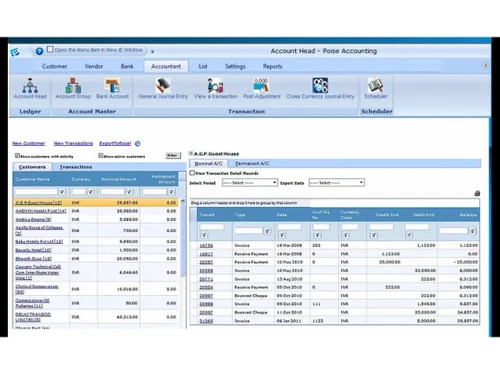Image resolution: width=500 pixels, height=375 pixels.
Task: Click the Balance column header
Action: pos(458,215)
